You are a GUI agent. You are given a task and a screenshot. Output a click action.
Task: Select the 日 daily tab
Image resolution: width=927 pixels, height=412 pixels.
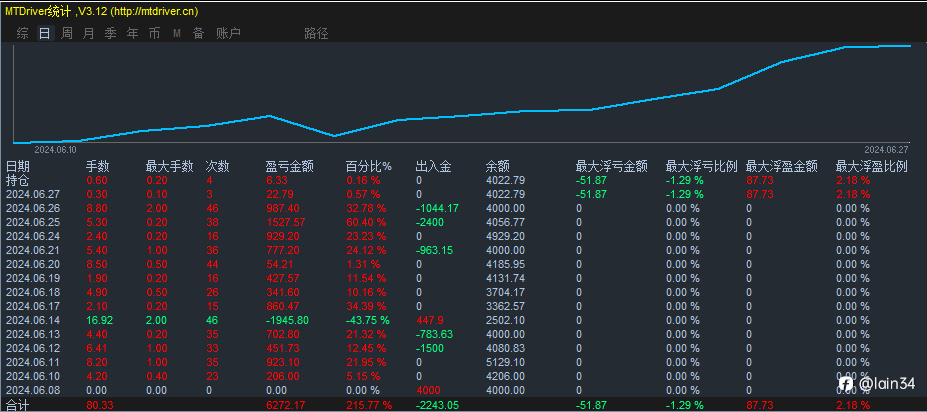[x=44, y=34]
